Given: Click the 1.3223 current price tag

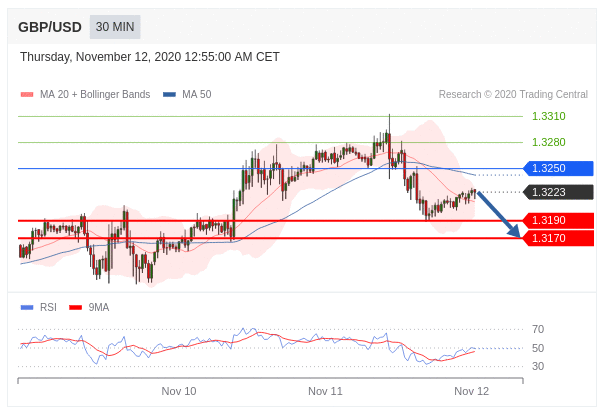Looking at the screenshot, I should point(558,192).
